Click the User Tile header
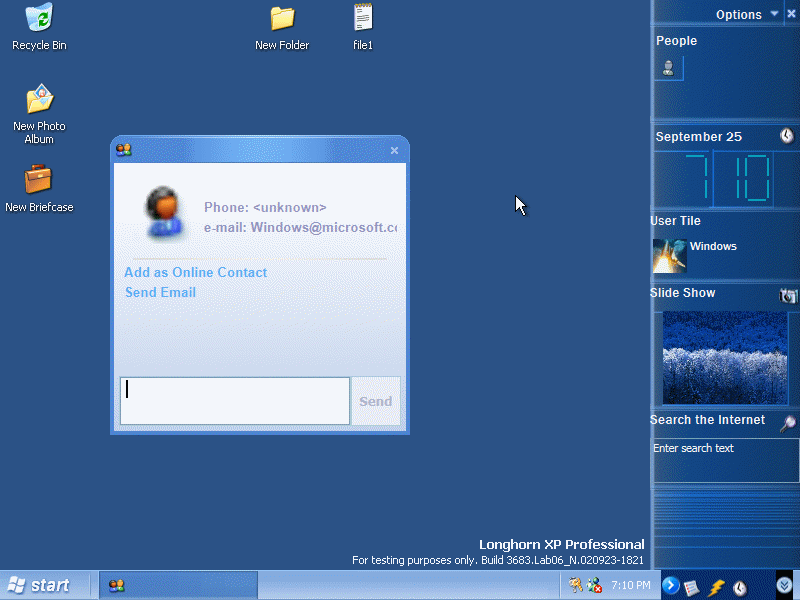This screenshot has width=800, height=600. [x=675, y=221]
